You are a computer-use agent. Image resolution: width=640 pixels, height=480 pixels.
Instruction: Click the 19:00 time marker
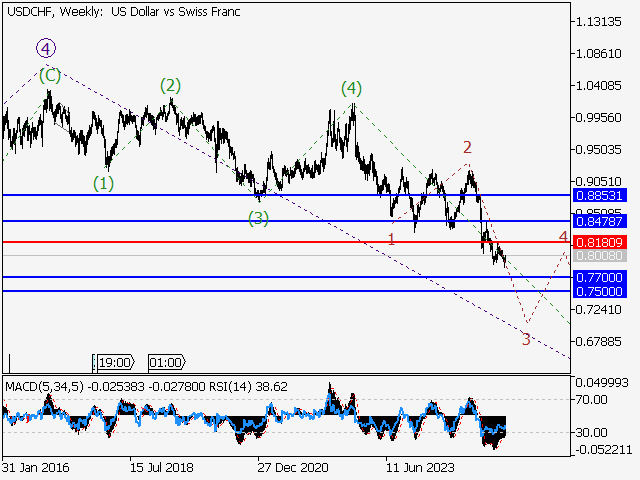tap(114, 362)
